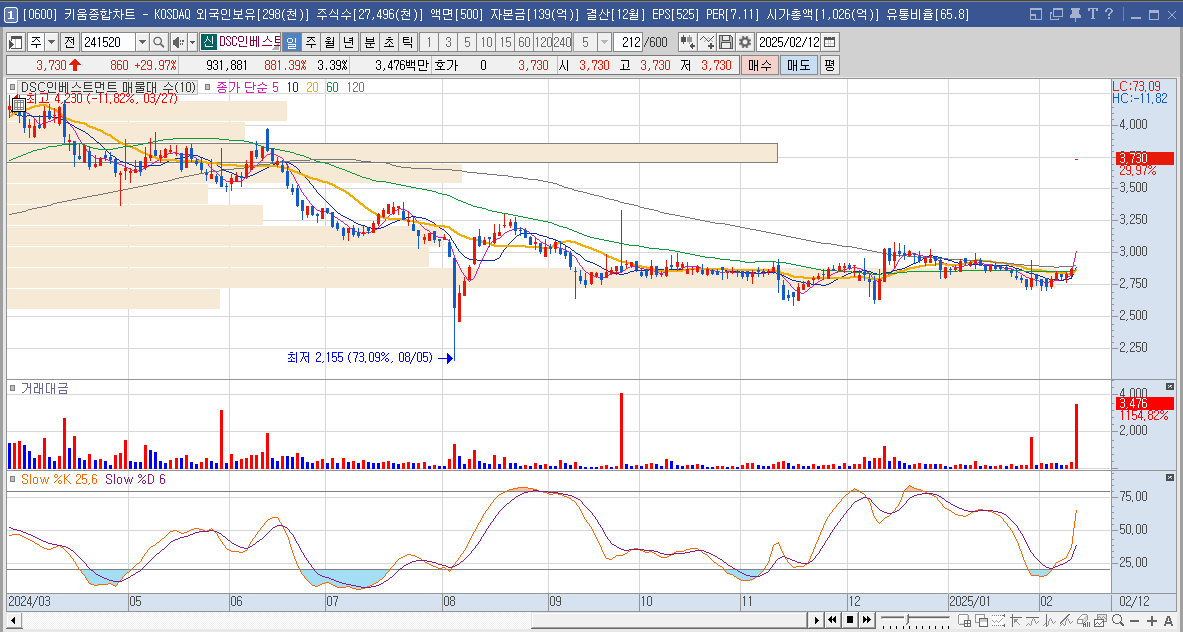Click the 주 button in toolbar
1183x632 pixels.
[35, 42]
